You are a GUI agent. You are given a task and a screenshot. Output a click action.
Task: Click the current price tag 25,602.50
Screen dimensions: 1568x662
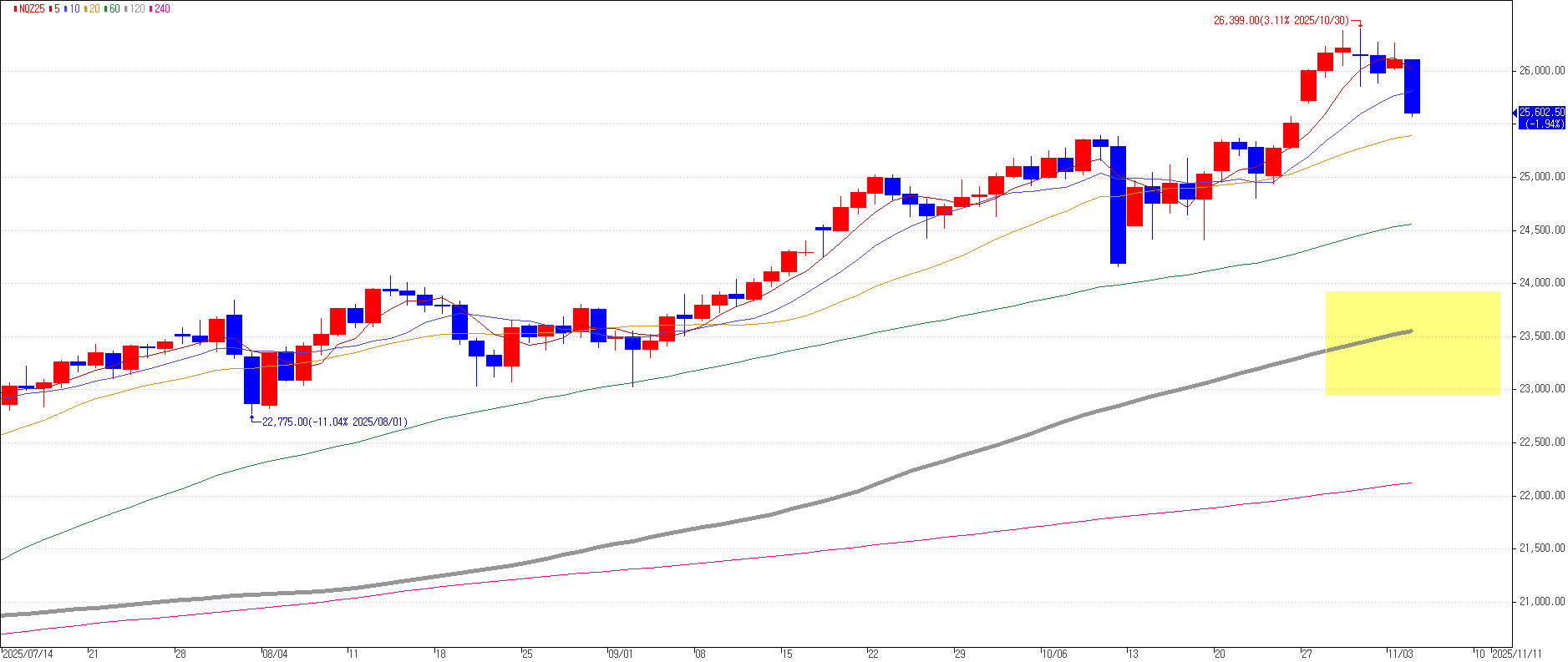coord(1541,118)
